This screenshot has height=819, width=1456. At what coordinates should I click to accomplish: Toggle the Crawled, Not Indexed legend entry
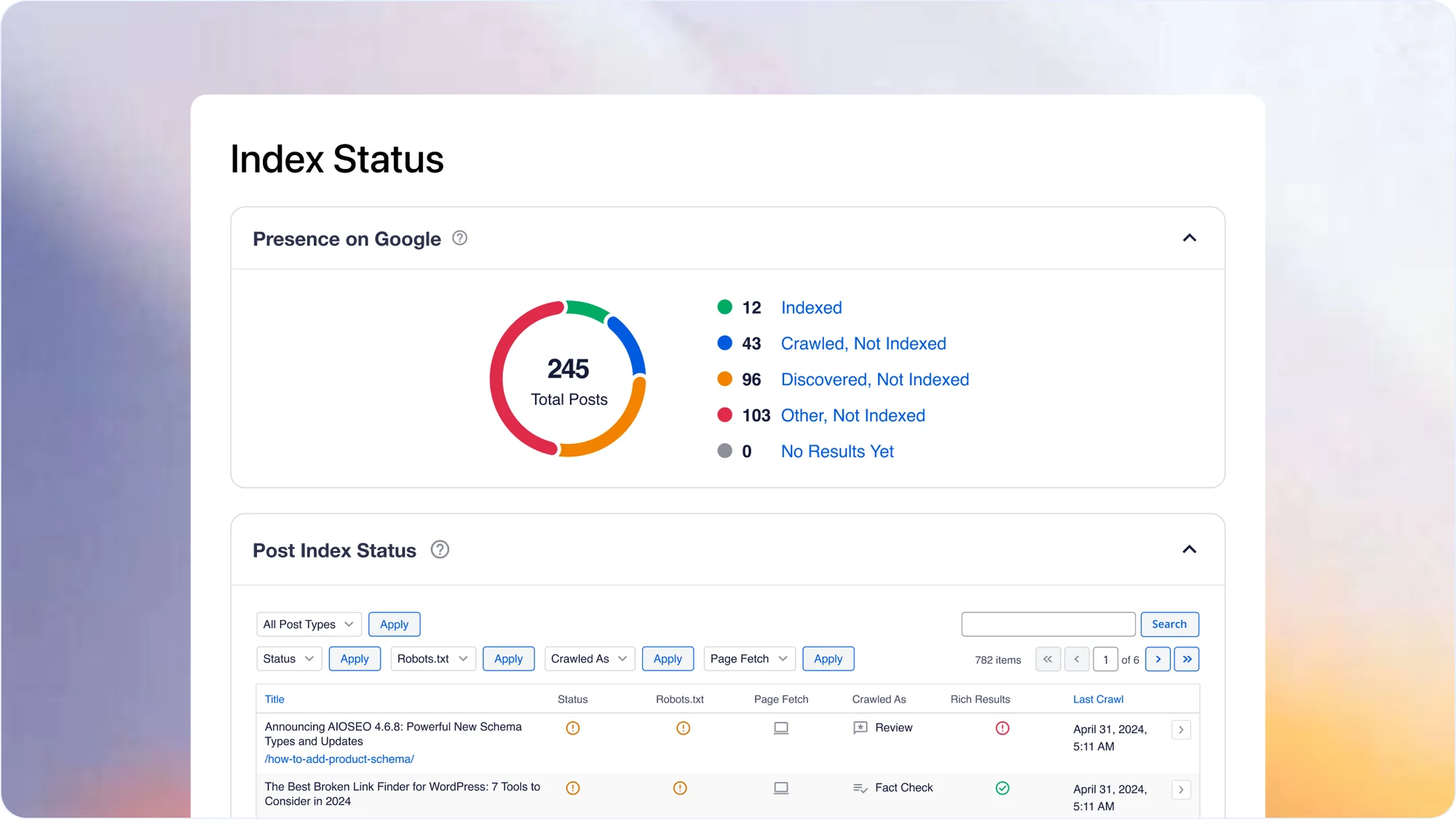pos(863,343)
